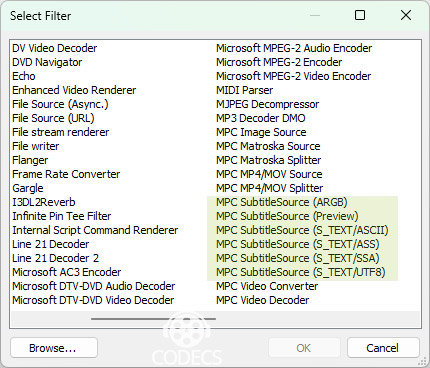Select MPC Image Source
Screen dimensions: 430x368
tap(261, 132)
